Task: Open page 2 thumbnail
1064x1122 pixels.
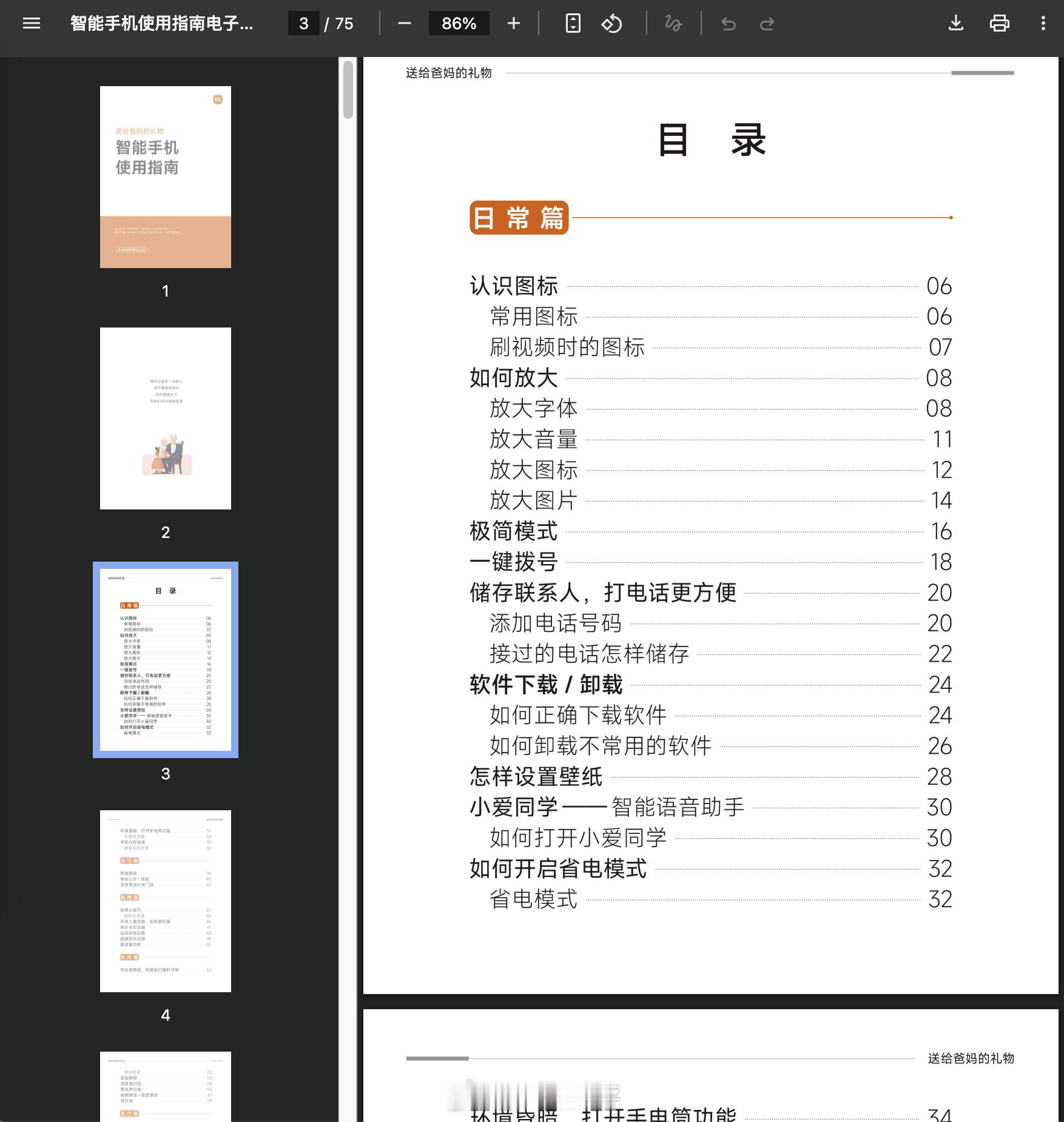Action: pyautogui.click(x=166, y=418)
